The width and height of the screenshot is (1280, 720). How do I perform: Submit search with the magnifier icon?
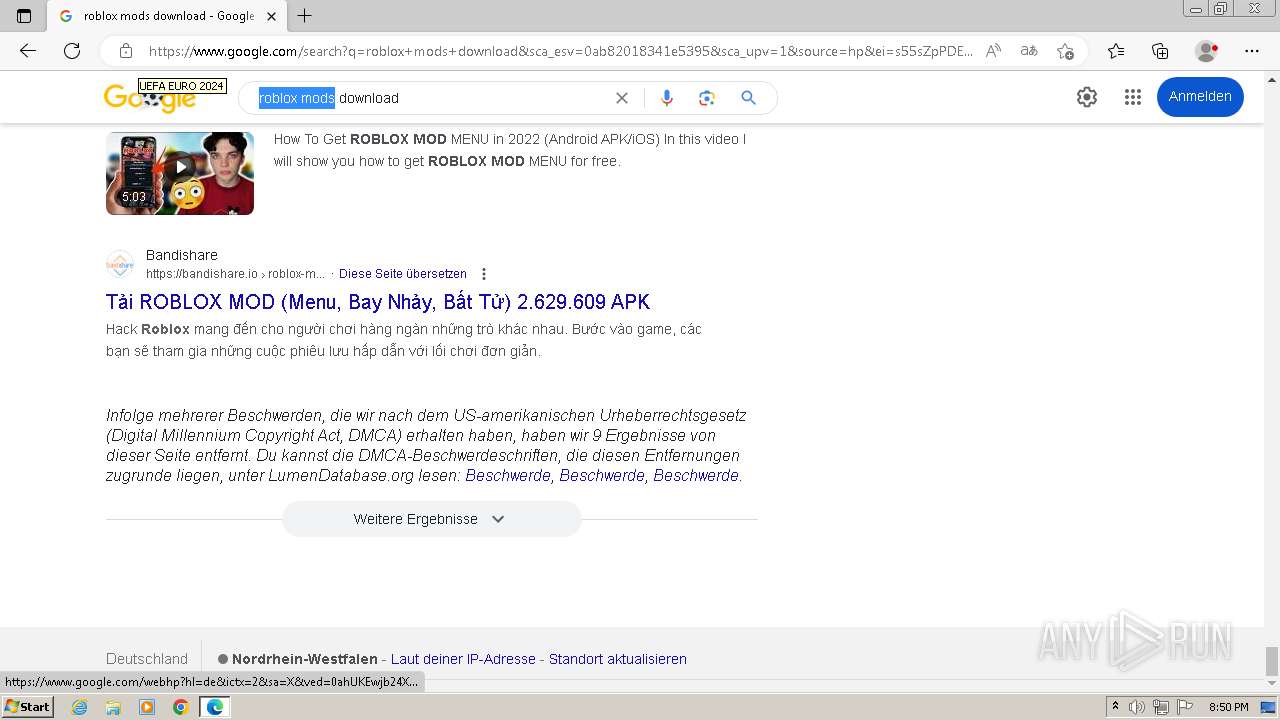pyautogui.click(x=748, y=98)
